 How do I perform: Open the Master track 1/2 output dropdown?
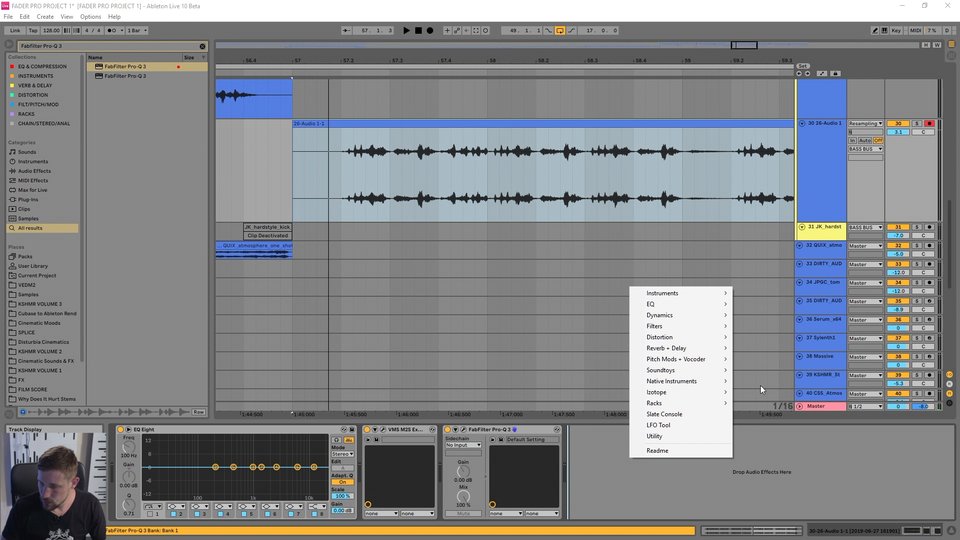coord(865,407)
